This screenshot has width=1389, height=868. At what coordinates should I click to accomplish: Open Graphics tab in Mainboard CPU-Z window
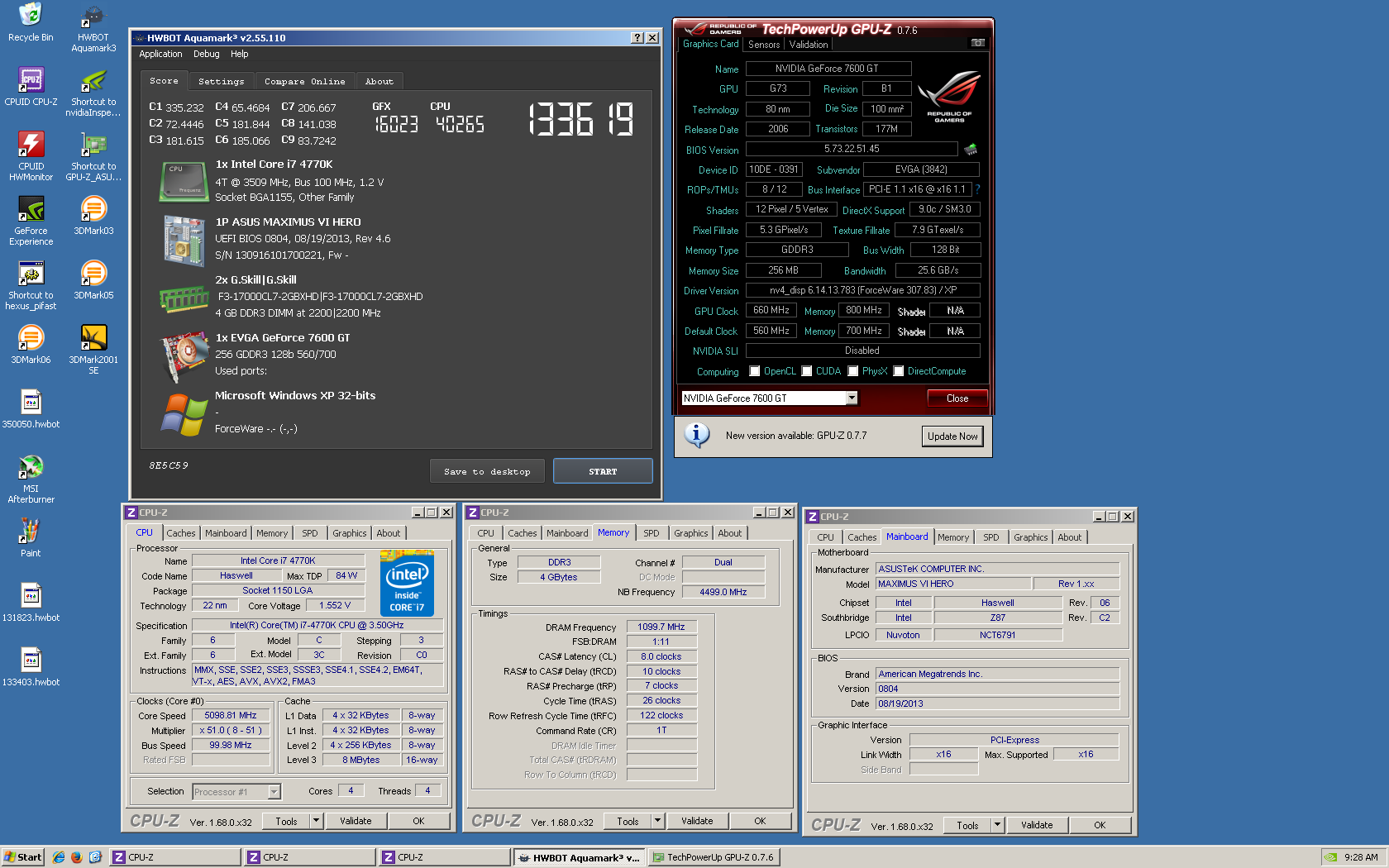[1031, 537]
